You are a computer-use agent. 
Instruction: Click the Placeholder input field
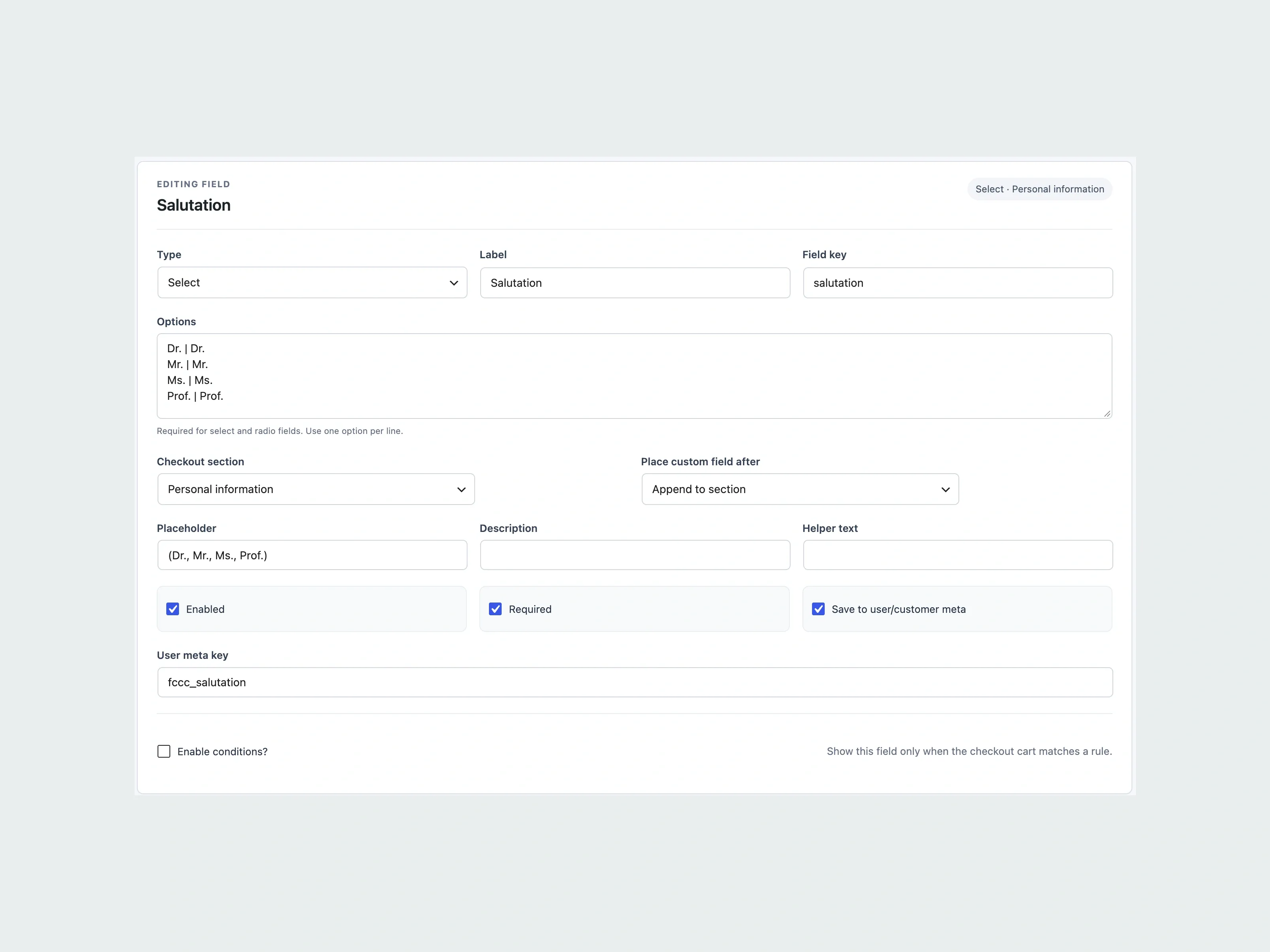[x=312, y=555]
